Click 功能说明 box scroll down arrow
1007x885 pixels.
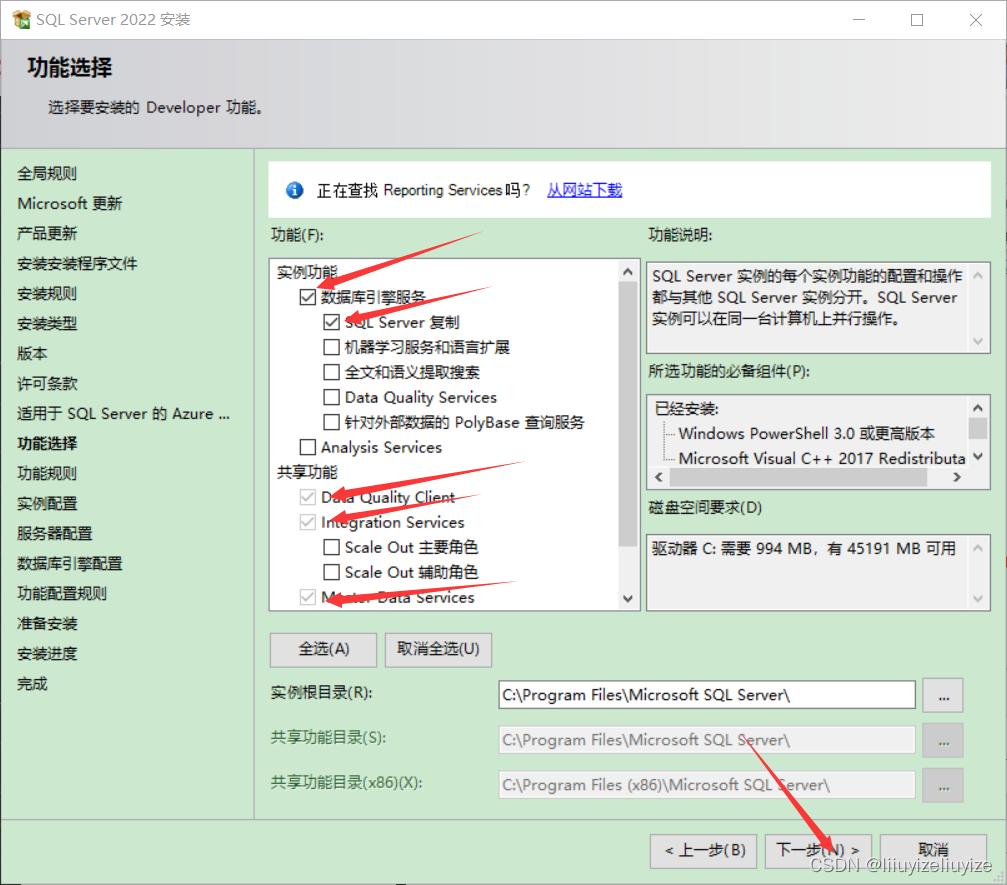point(977,341)
